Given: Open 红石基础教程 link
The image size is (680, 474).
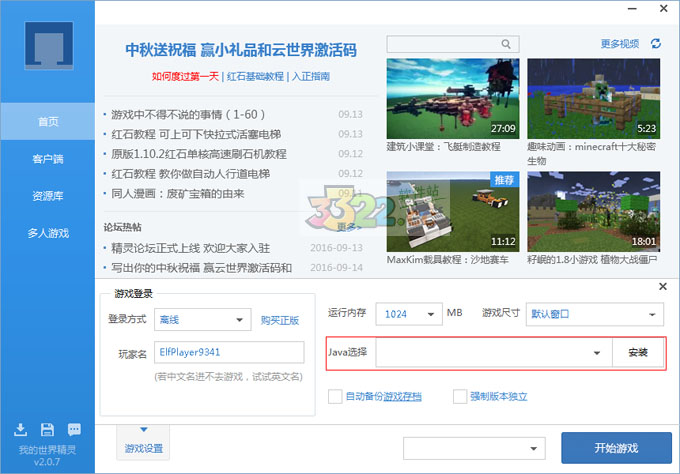Looking at the screenshot, I should pos(255,76).
